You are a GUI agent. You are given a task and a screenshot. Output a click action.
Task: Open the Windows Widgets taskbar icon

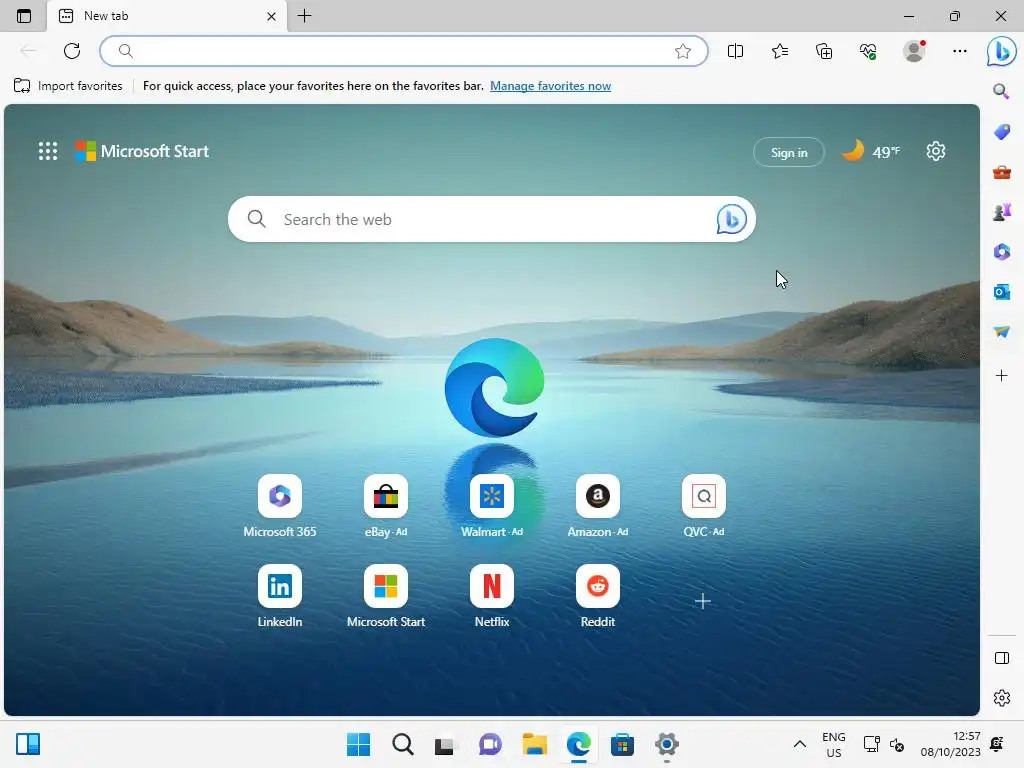tap(28, 744)
